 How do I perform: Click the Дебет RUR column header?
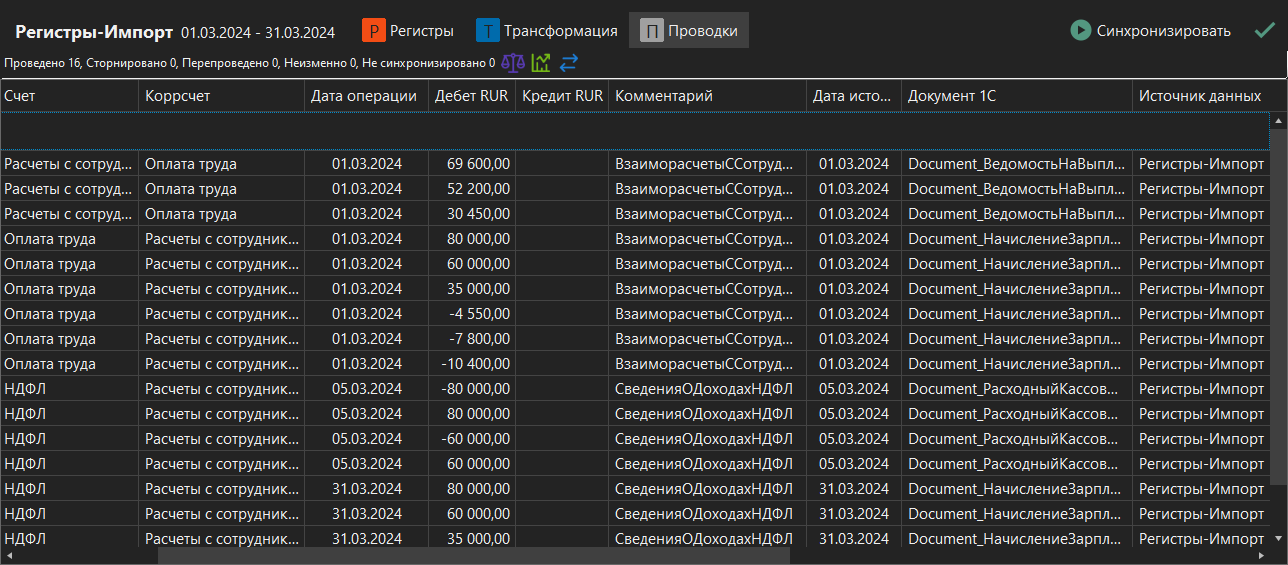pyautogui.click(x=471, y=96)
